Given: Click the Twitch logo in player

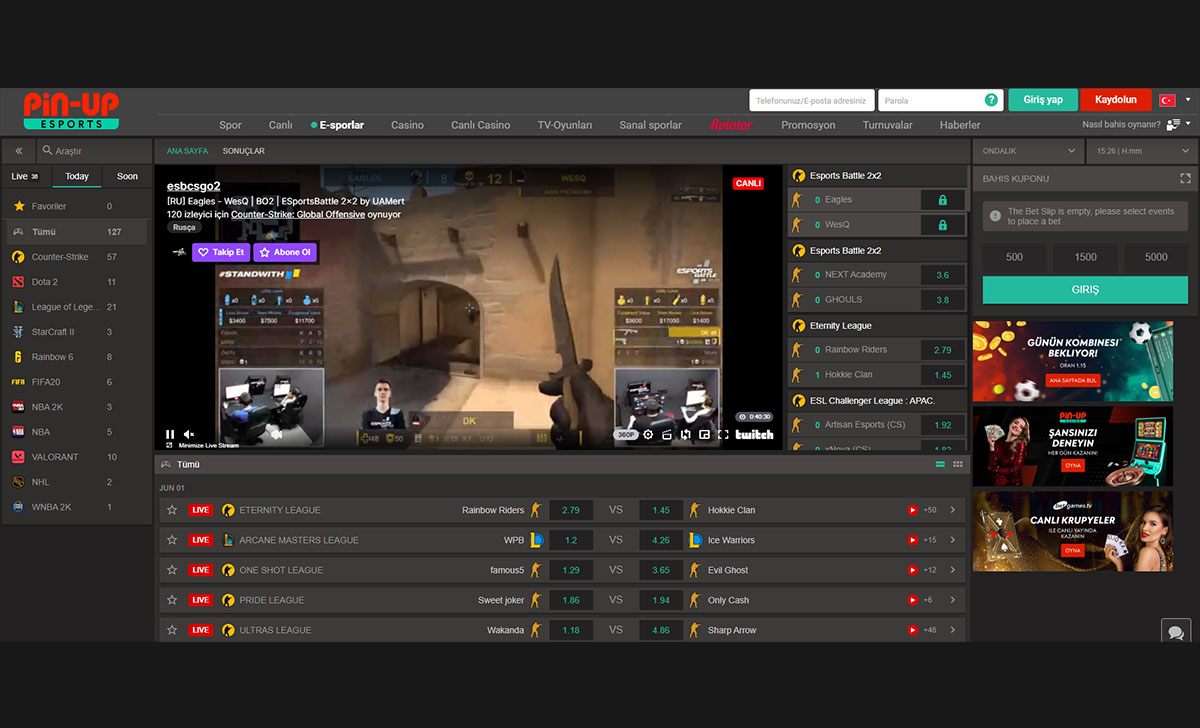Looking at the screenshot, I should coord(754,435).
